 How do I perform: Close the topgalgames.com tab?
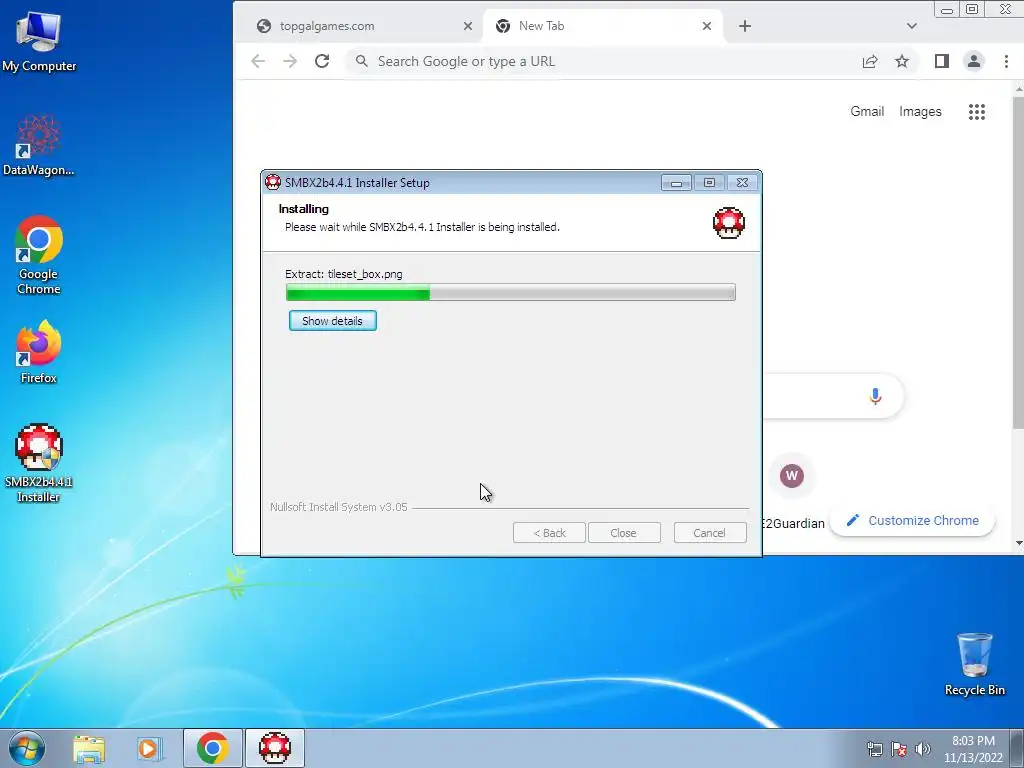point(468,26)
